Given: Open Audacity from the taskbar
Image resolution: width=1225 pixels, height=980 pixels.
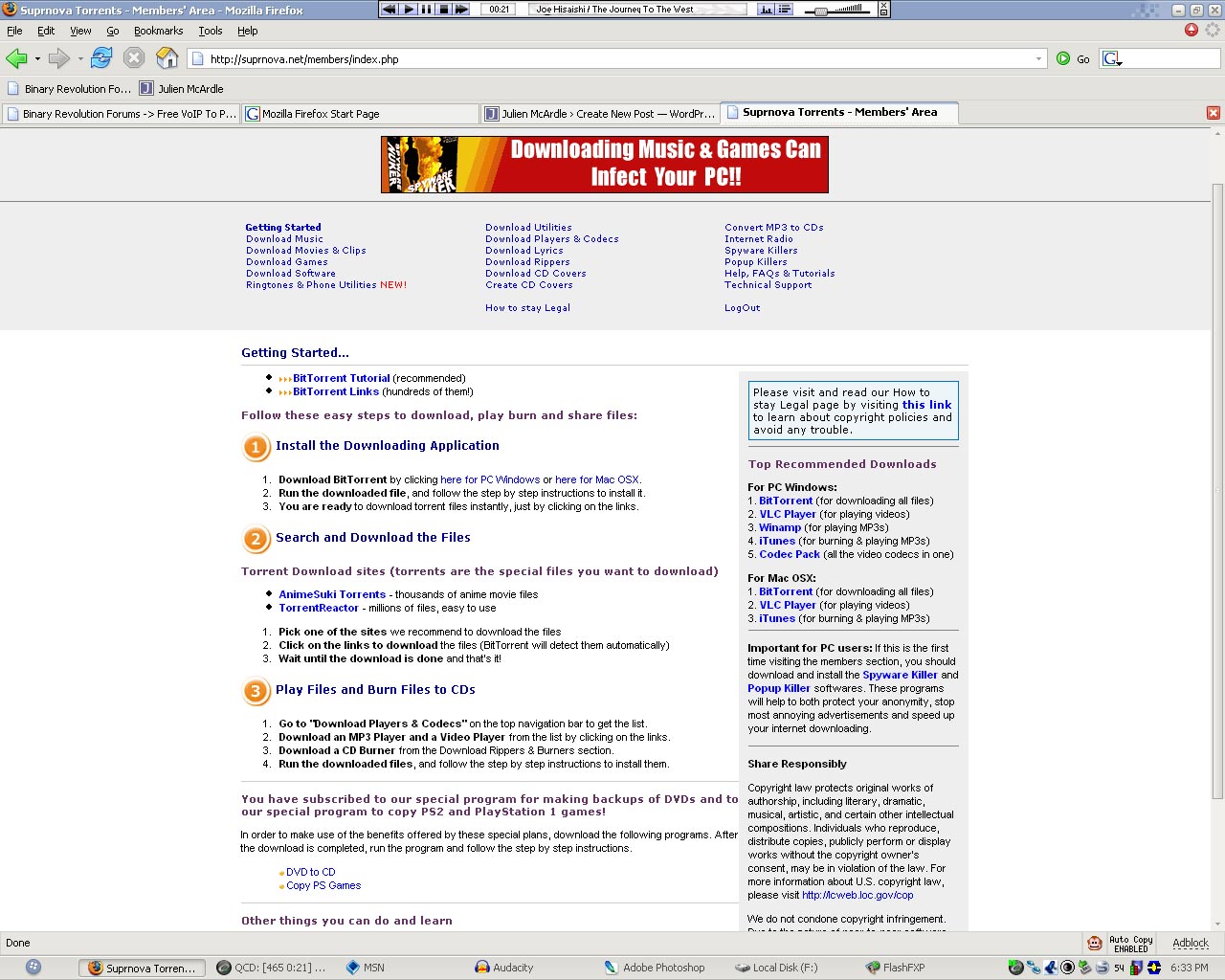Looking at the screenshot, I should click(x=505, y=968).
